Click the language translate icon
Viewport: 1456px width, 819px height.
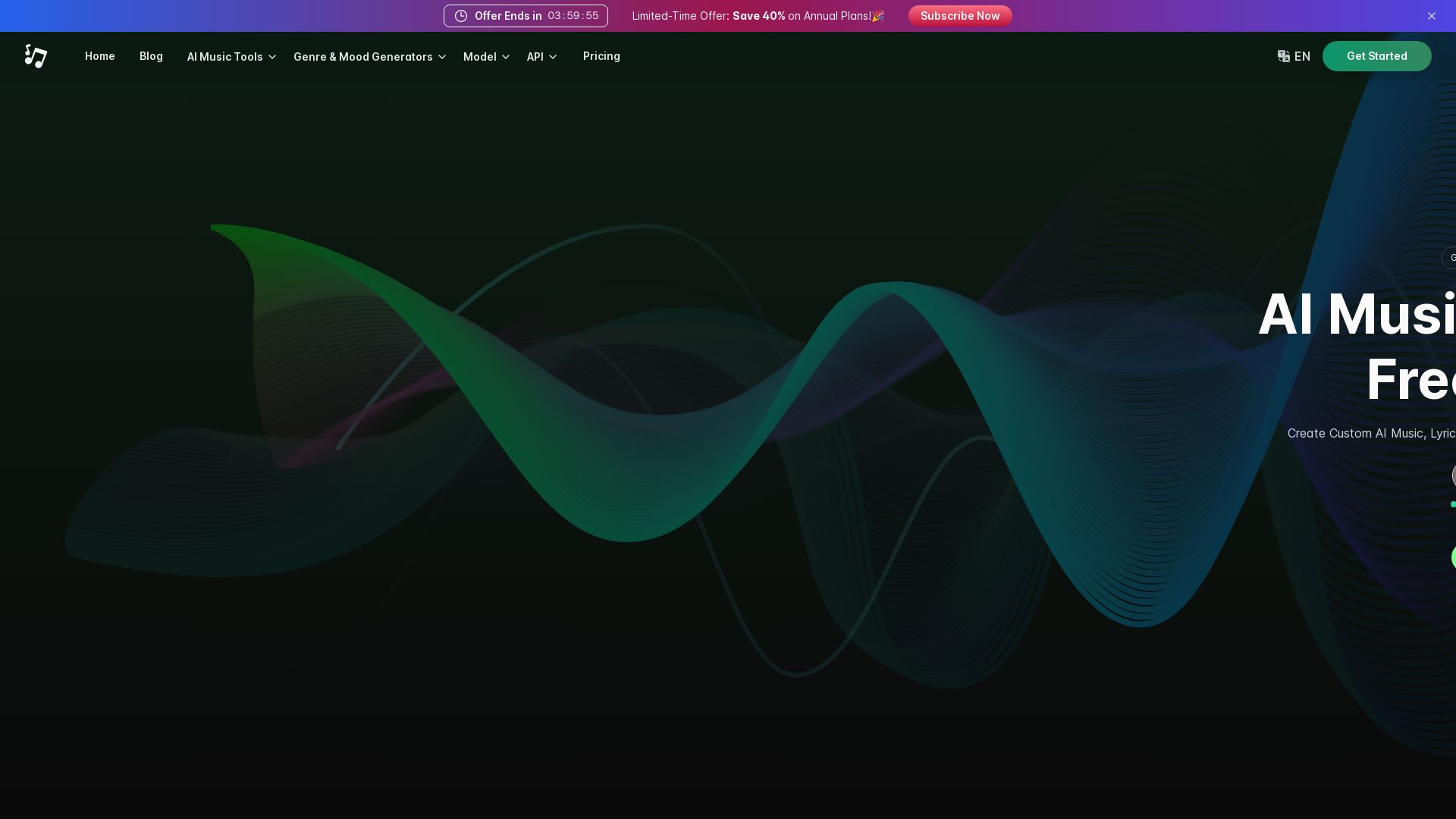pos(1283,56)
